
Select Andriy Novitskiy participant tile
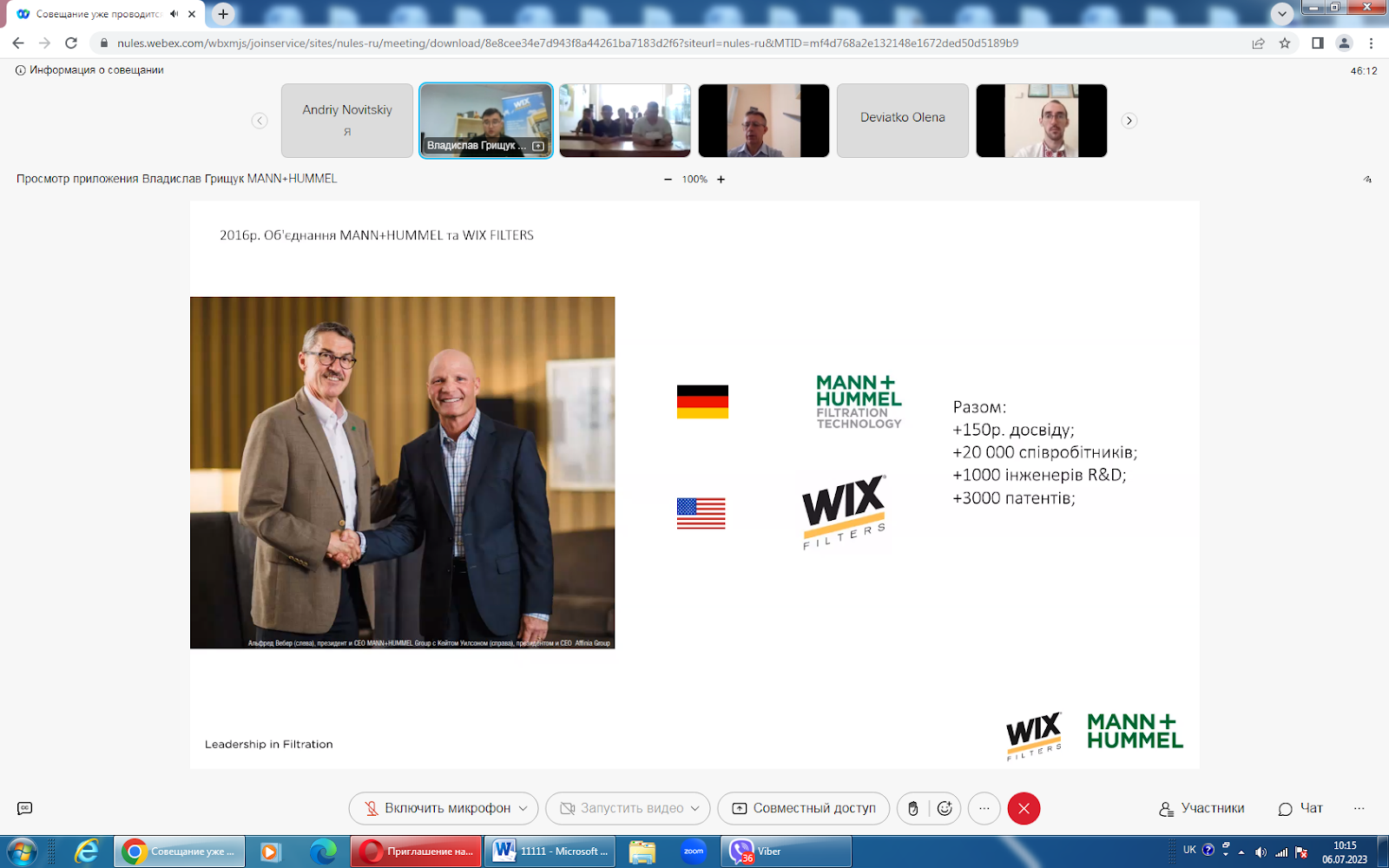tap(347, 121)
